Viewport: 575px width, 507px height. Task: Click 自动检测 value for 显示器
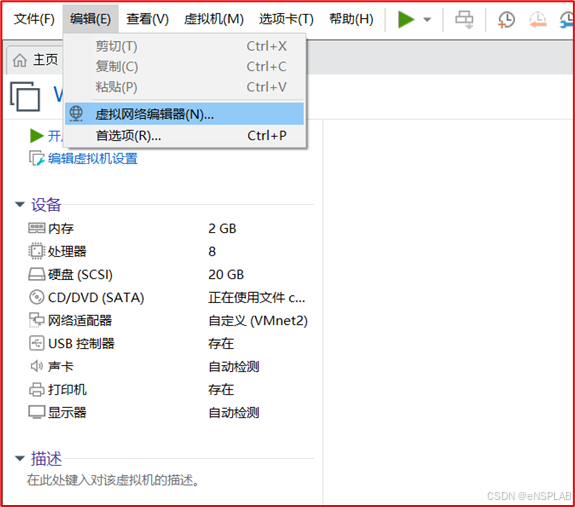tap(234, 412)
